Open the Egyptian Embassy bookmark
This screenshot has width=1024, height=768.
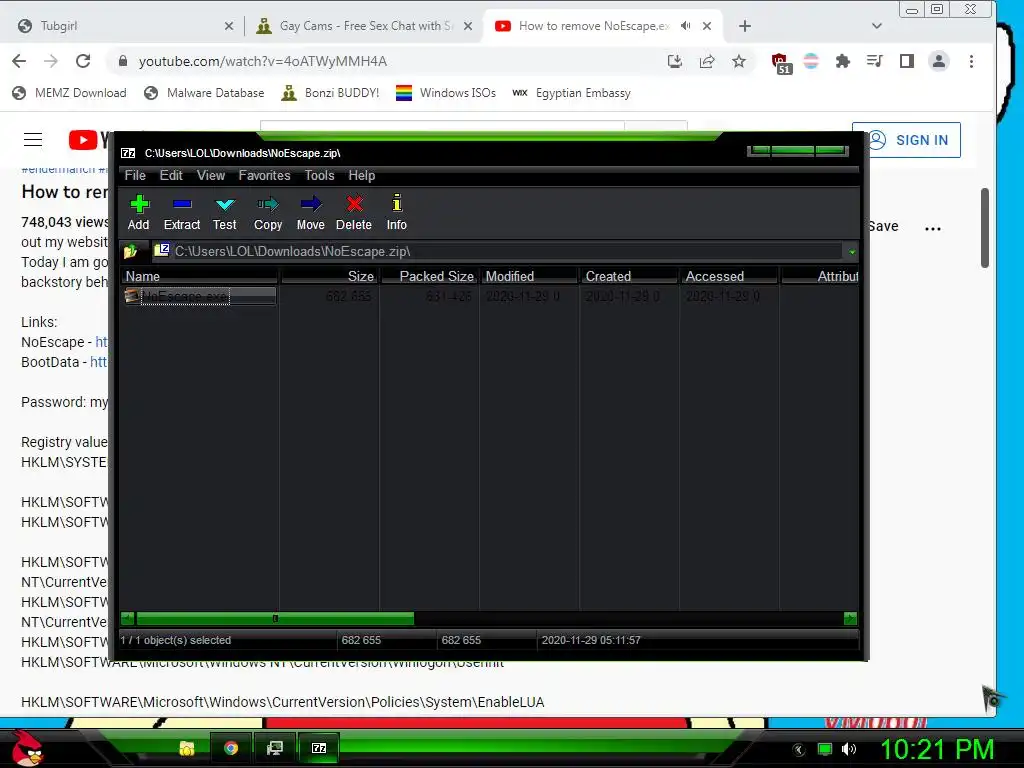pos(571,93)
